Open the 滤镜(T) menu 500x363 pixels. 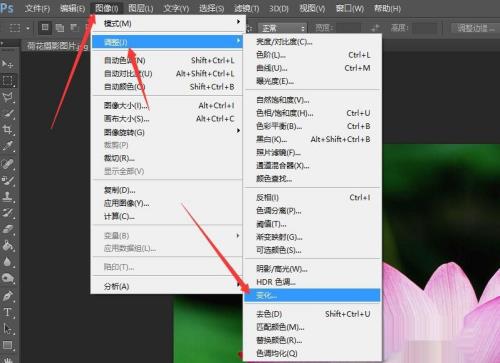point(247,8)
